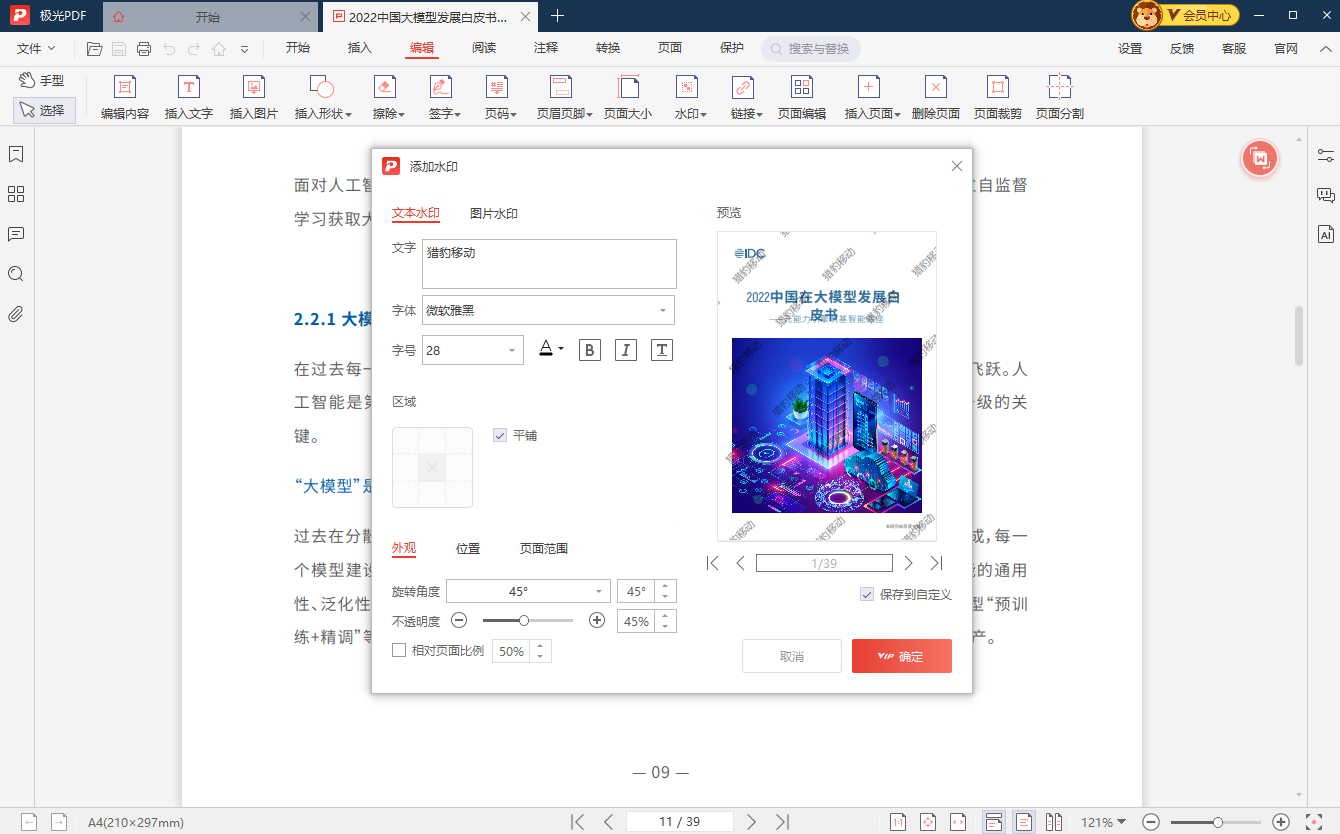Open the 签字 signature tool
The height and width of the screenshot is (834, 1340).
tap(440, 97)
